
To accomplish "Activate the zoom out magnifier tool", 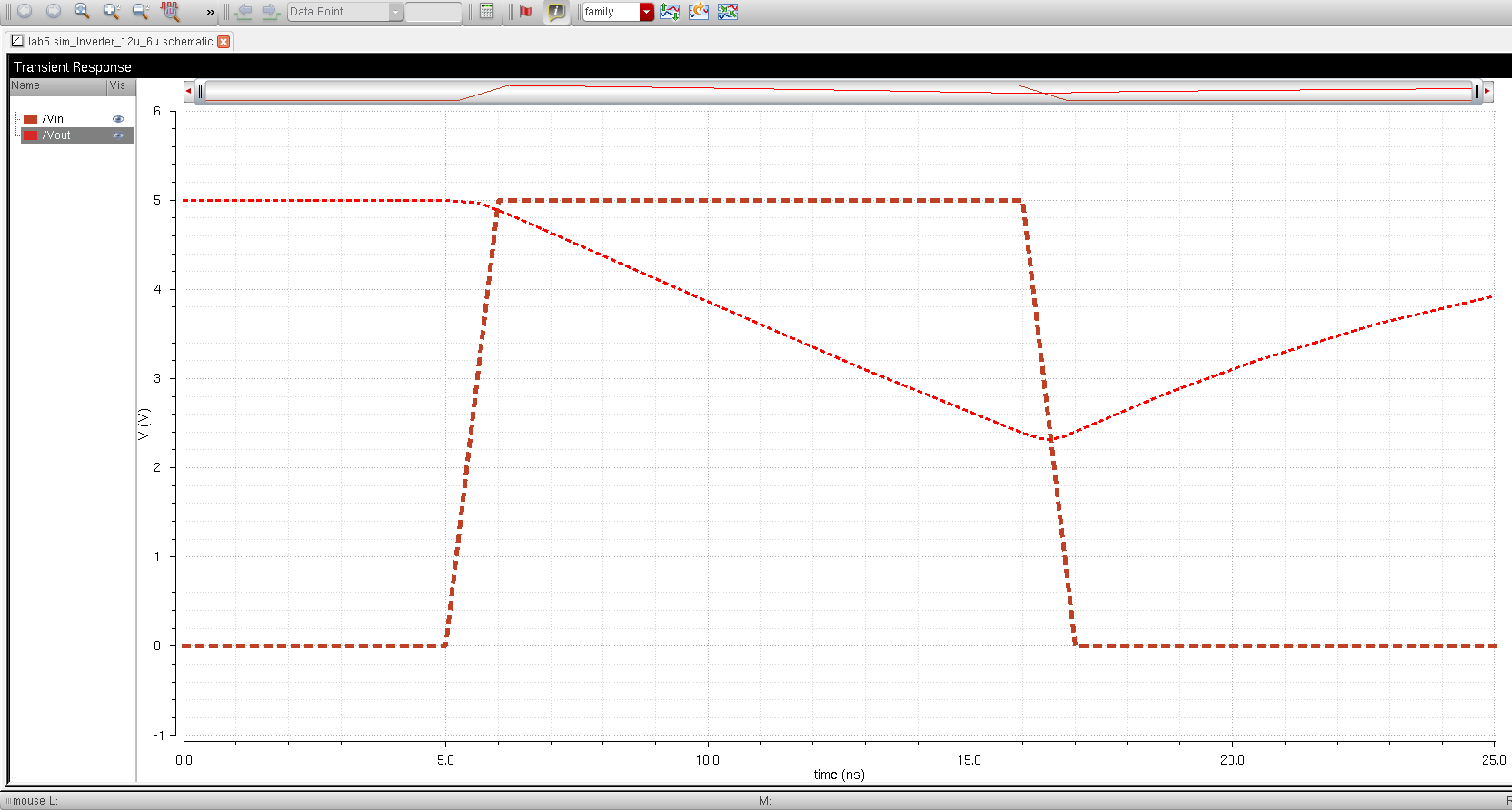I will coord(140,11).
